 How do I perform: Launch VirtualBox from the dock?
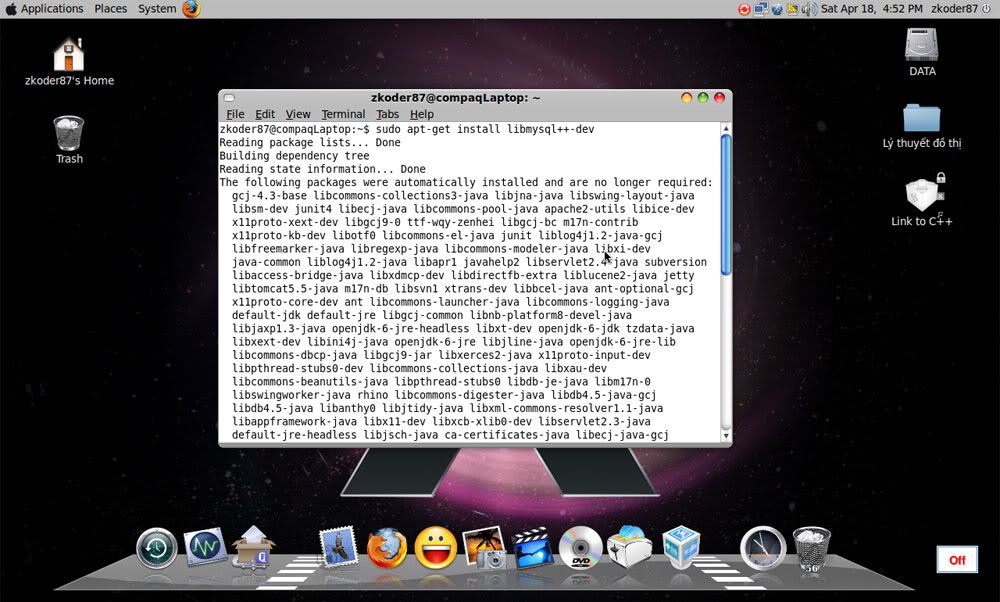[680, 547]
